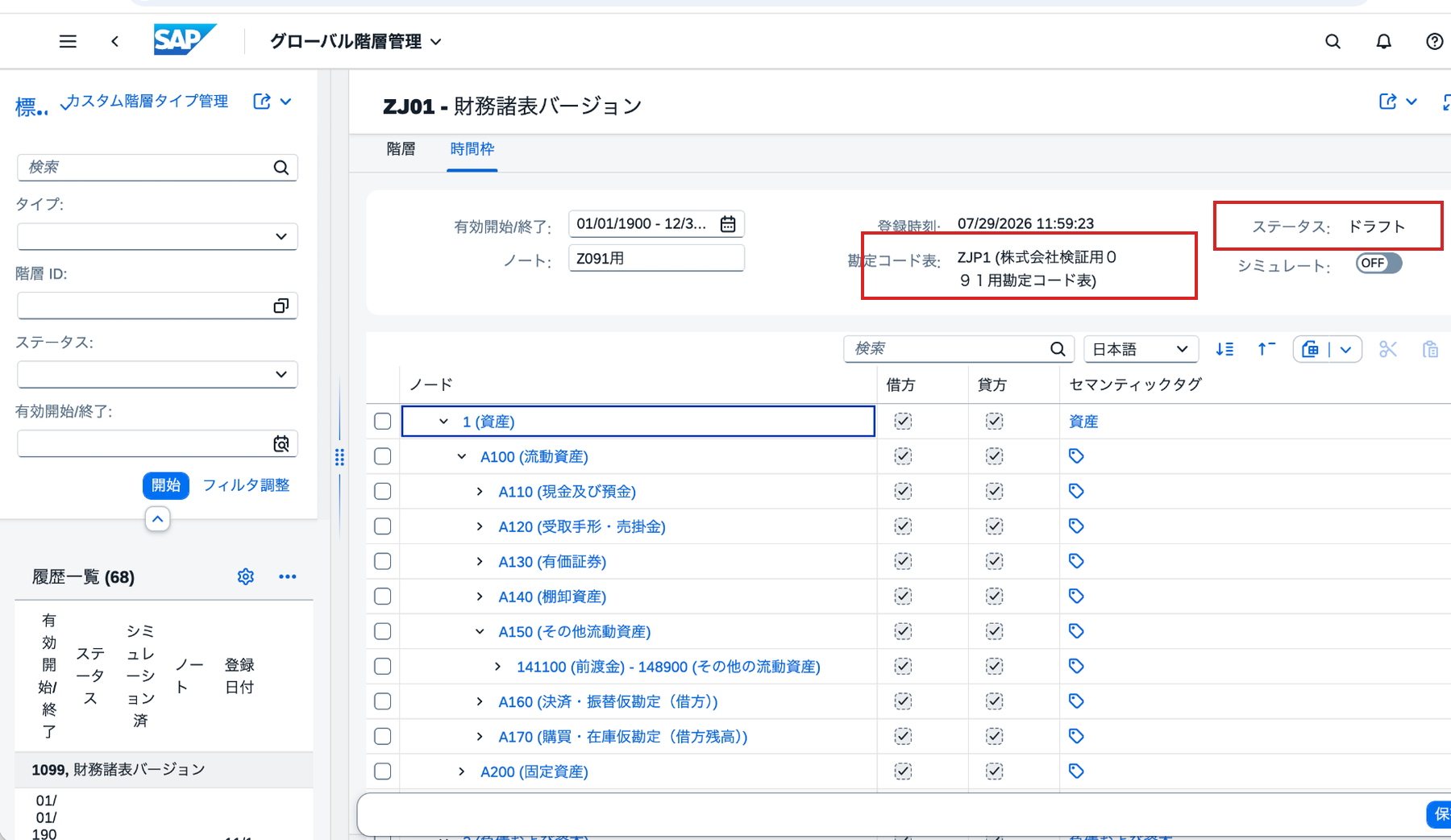Switch to the 時間枠 tab

coord(472,149)
